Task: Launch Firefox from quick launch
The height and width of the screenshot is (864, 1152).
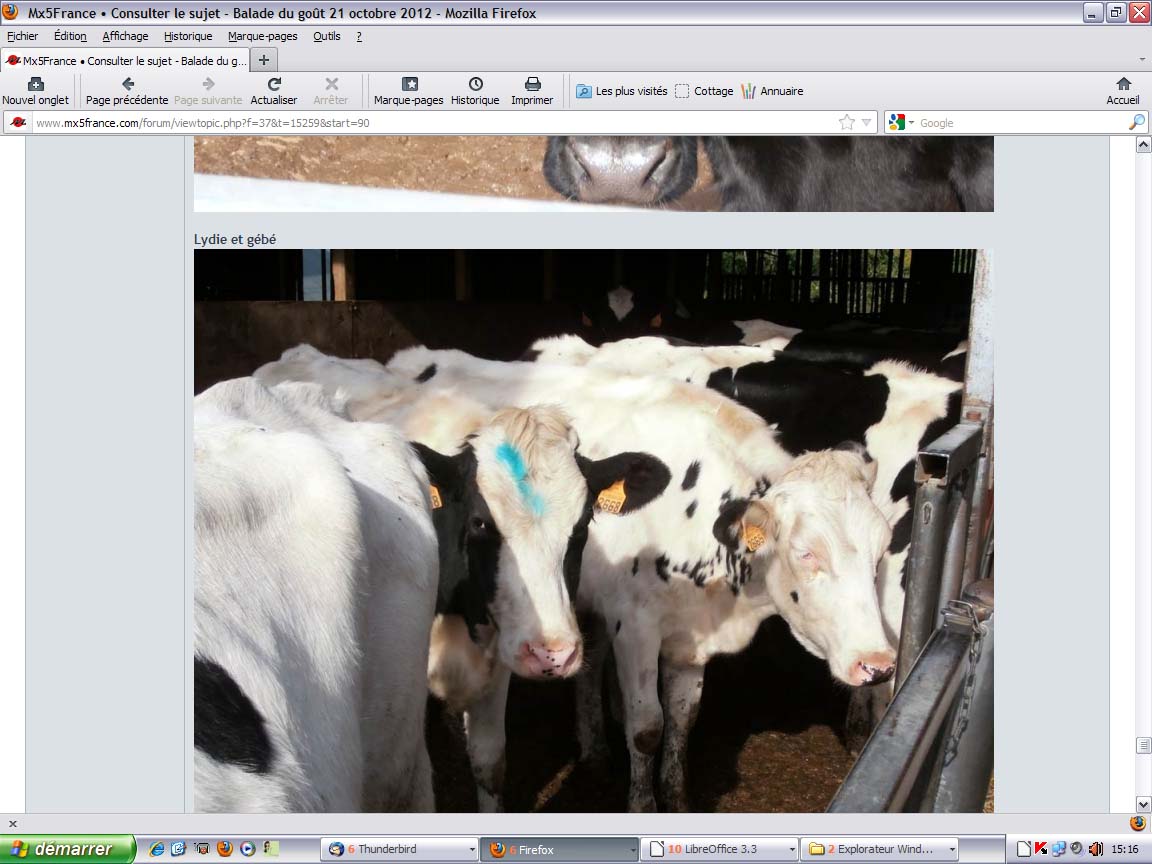Action: [x=225, y=849]
